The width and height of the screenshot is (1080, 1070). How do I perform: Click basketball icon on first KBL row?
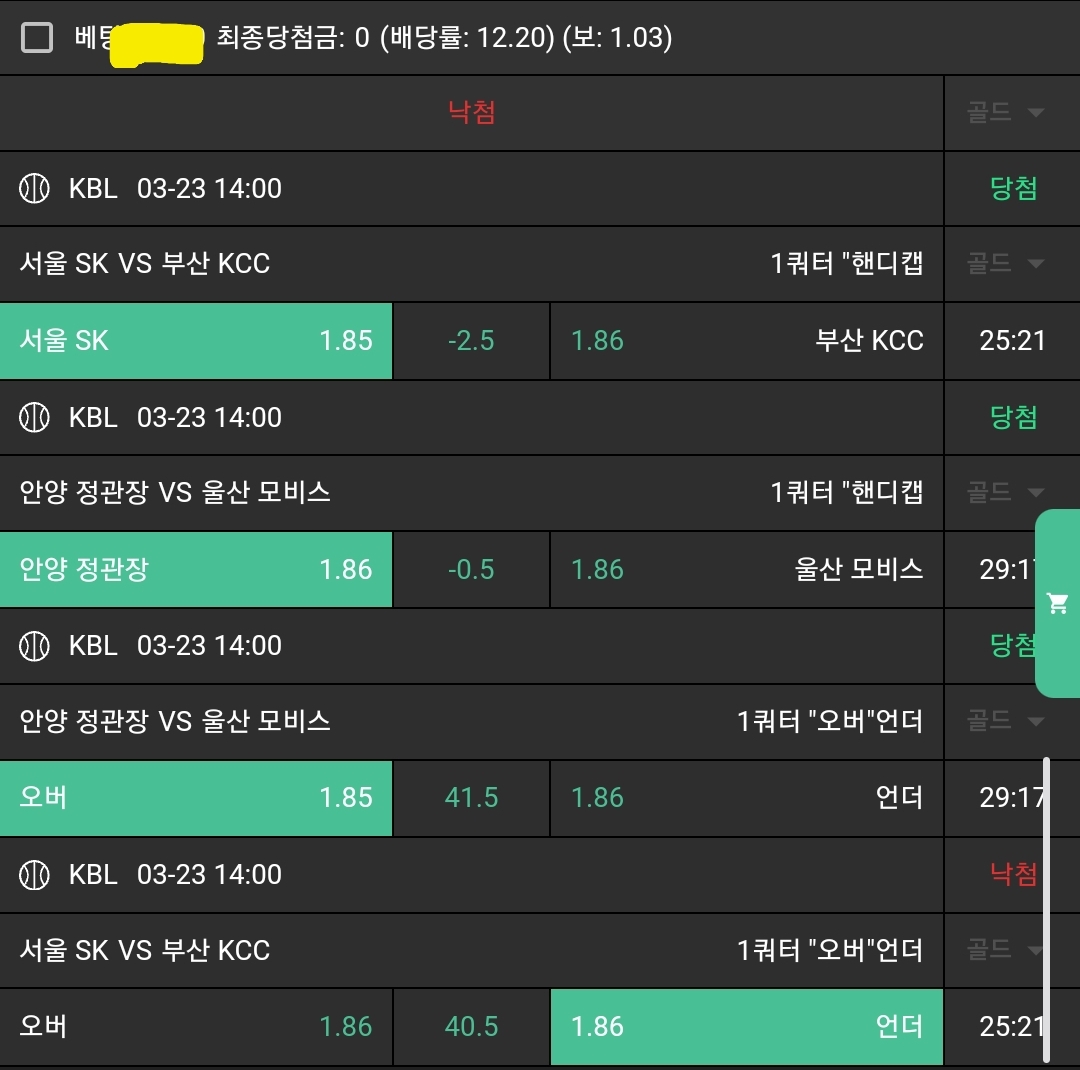click(35, 188)
